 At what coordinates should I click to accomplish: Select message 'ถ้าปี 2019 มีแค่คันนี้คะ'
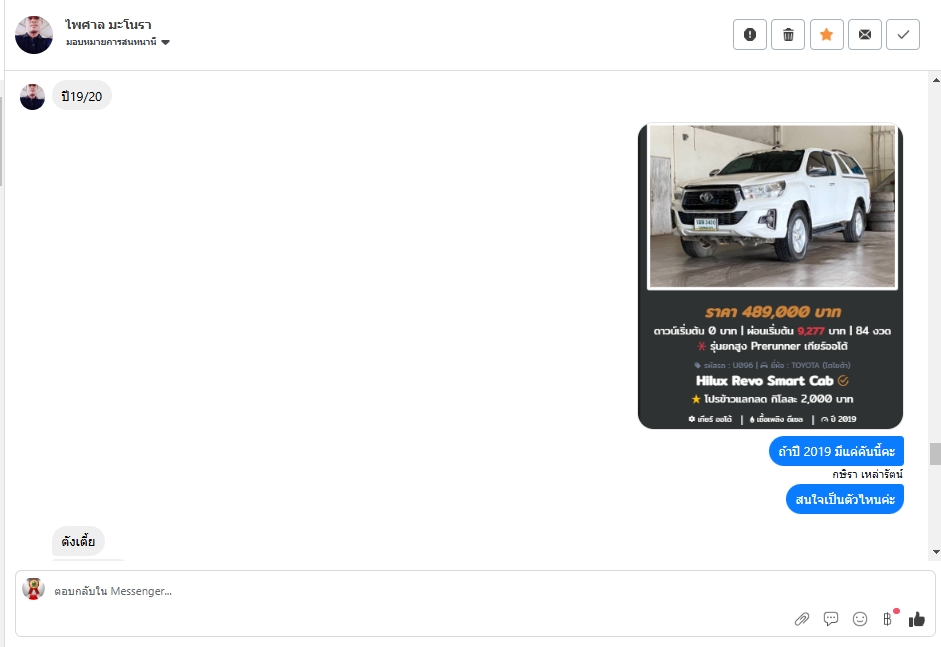[x=836, y=451]
